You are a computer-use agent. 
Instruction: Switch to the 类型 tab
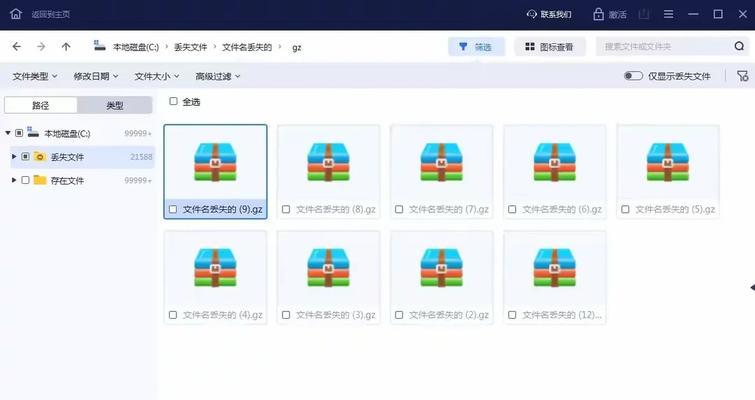tap(115, 105)
